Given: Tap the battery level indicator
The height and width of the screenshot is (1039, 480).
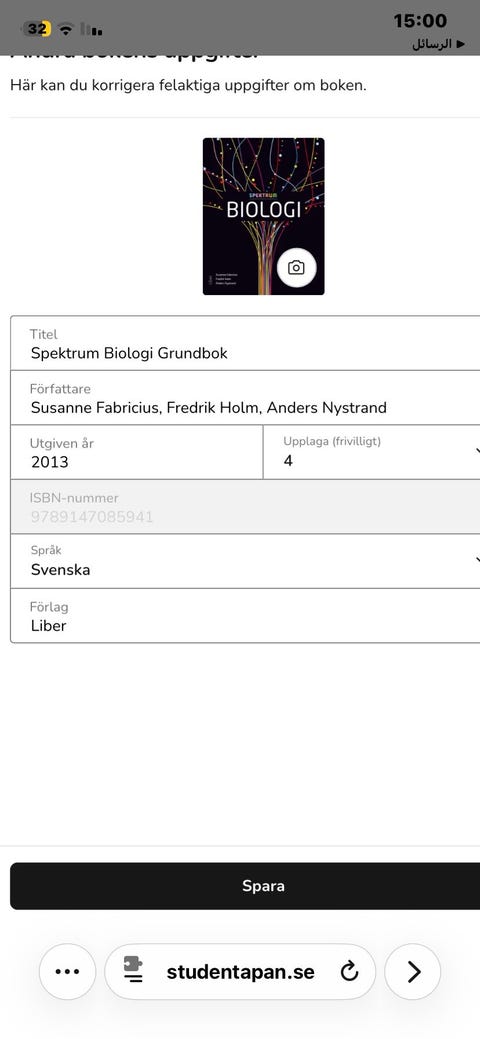Looking at the screenshot, I should point(38,29).
